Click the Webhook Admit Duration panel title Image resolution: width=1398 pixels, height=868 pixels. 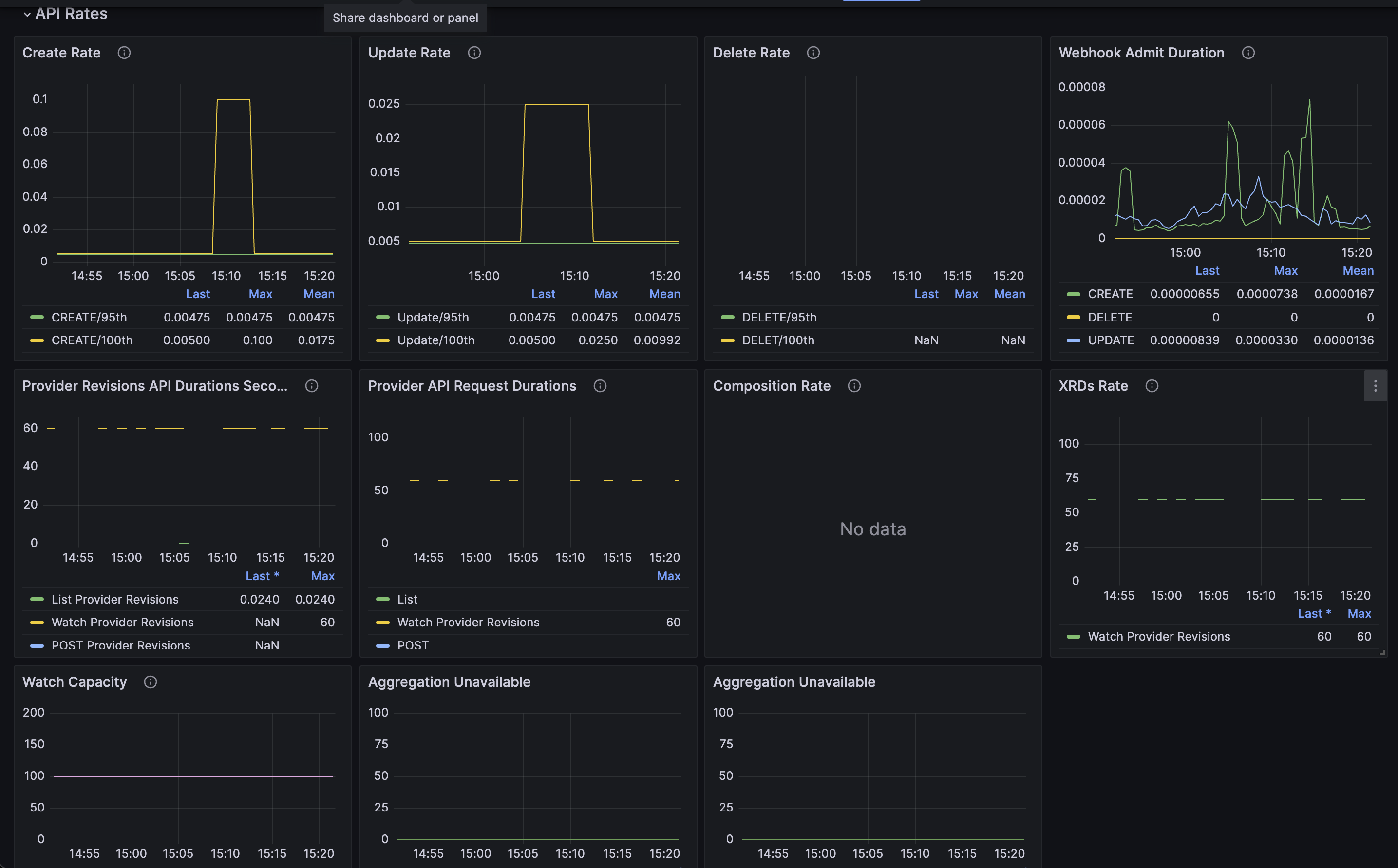(x=1141, y=53)
